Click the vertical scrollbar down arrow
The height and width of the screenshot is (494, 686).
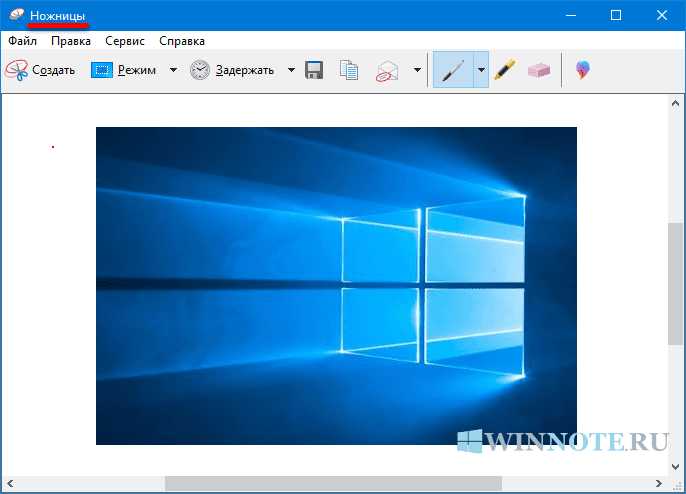[675, 467]
